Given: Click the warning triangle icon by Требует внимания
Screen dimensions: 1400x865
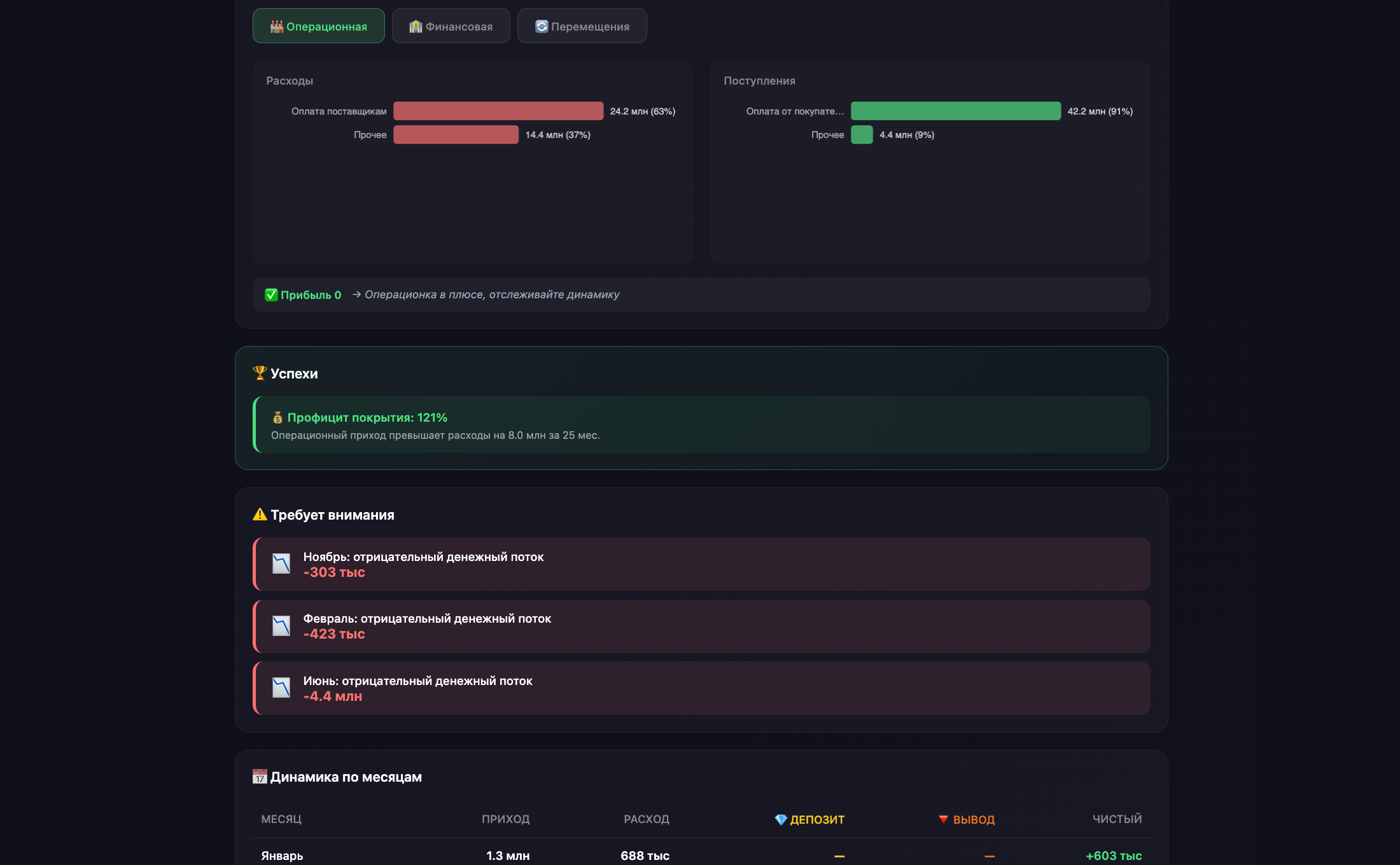Looking at the screenshot, I should click(260, 514).
